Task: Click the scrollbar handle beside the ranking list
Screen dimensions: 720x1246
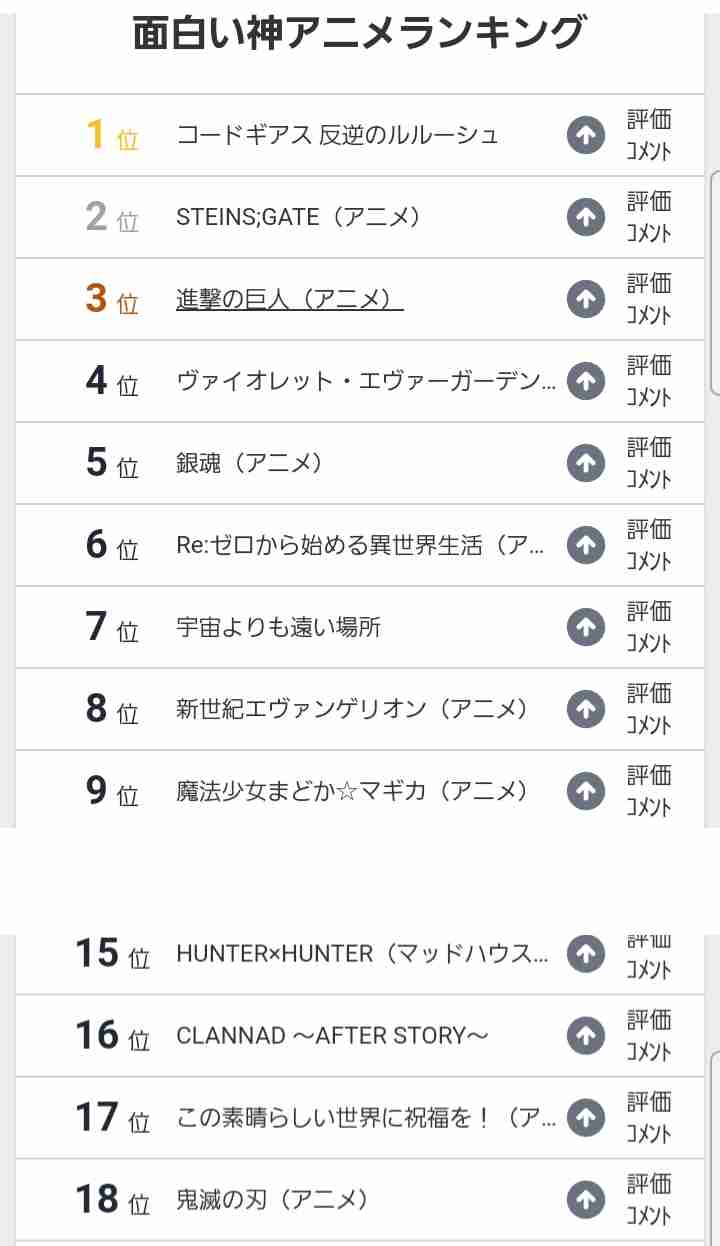Action: [714, 282]
